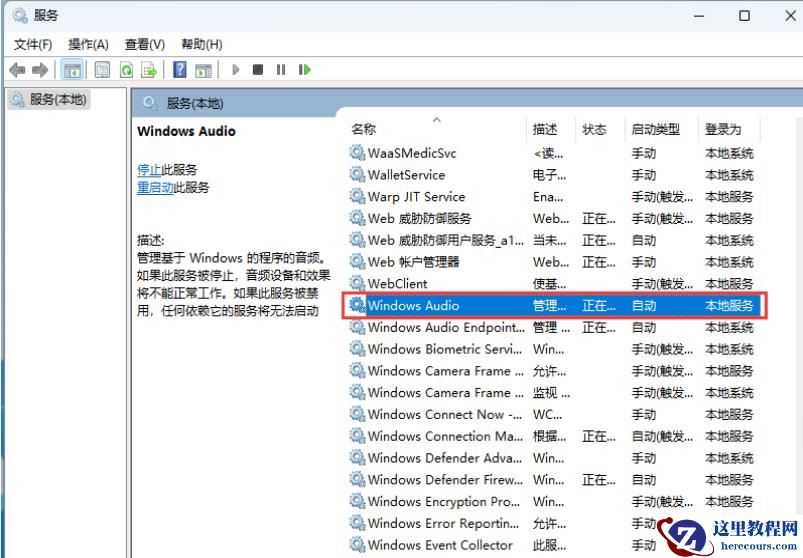Select Windows Camera Frame row described 允许
Image resolution: width=803 pixels, height=558 pixels.
pyautogui.click(x=446, y=371)
